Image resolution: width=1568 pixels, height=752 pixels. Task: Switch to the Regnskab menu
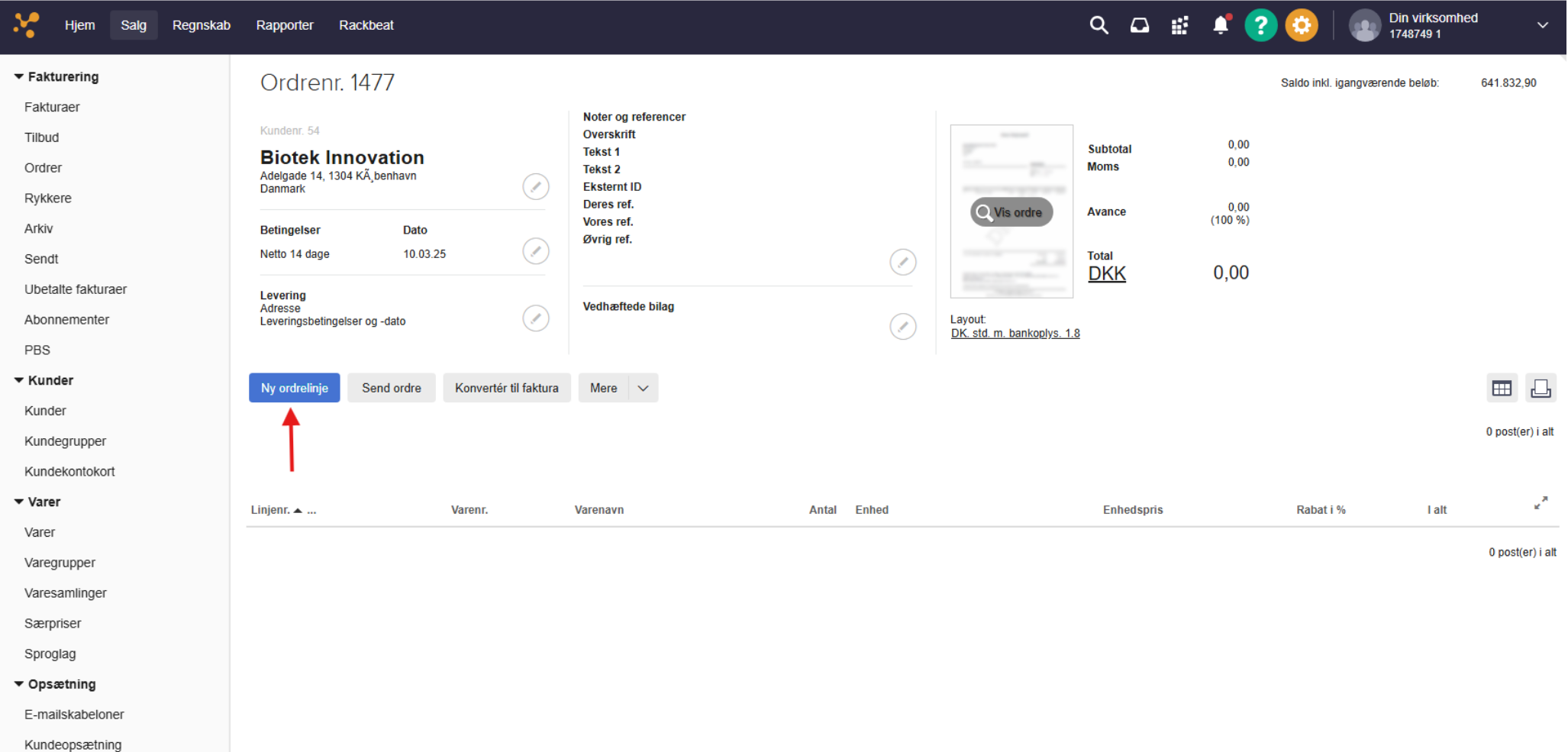pyautogui.click(x=202, y=25)
